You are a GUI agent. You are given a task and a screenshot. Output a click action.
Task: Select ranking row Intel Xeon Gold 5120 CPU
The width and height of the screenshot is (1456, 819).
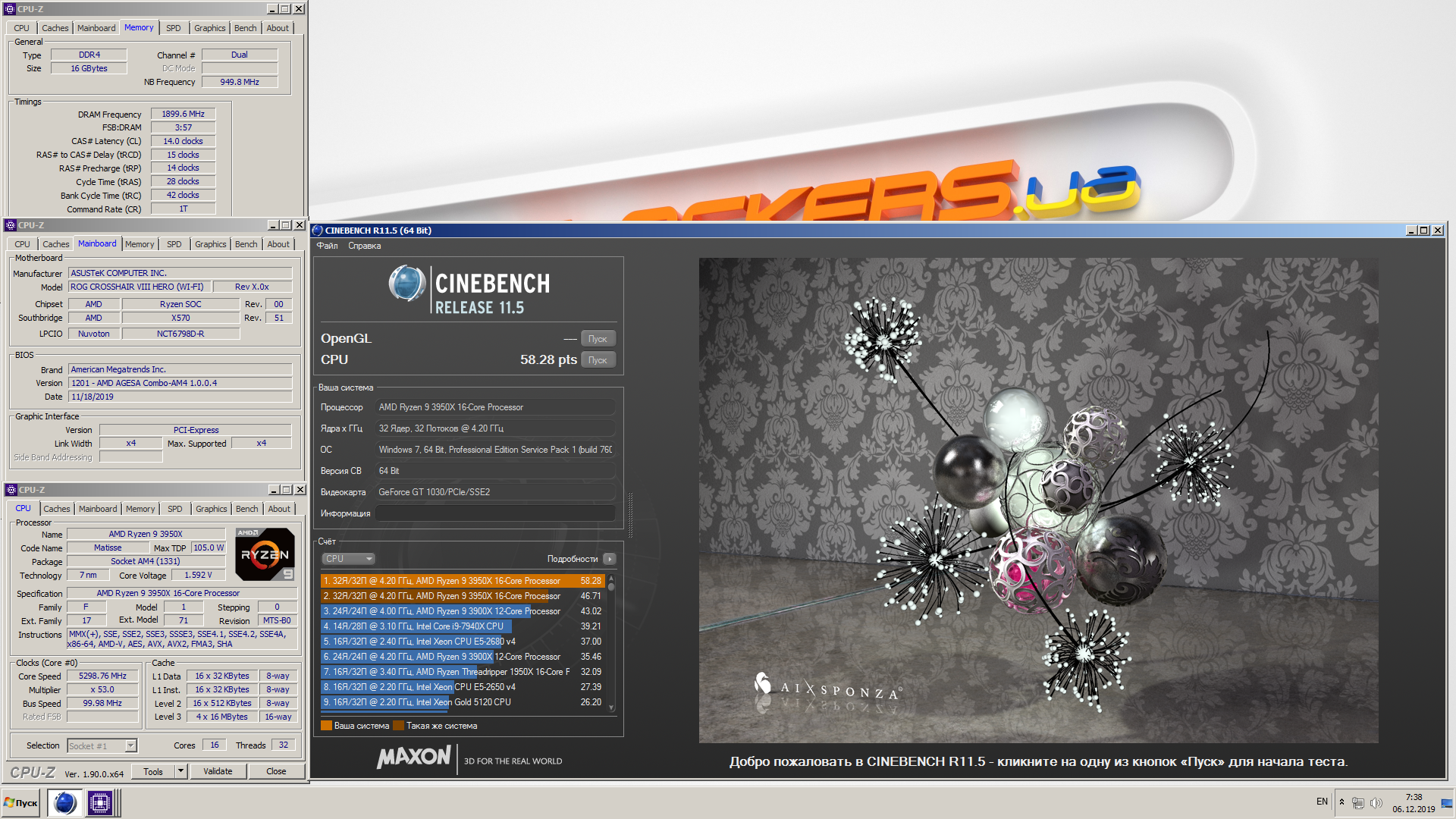tap(463, 702)
